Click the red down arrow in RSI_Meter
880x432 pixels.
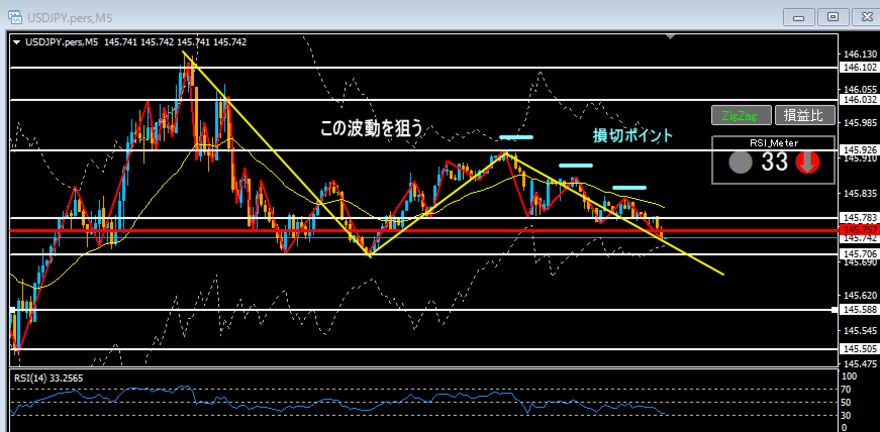809,163
